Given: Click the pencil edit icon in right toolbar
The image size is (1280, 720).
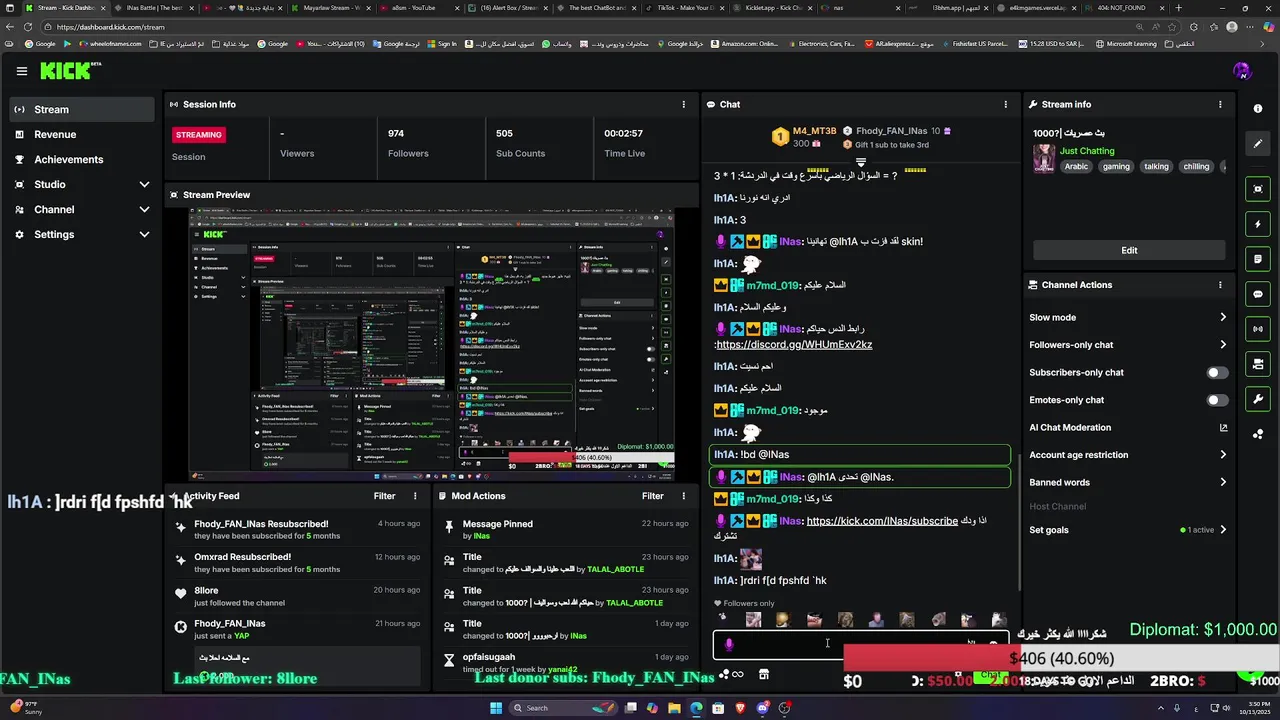Looking at the screenshot, I should pos(1258,143).
